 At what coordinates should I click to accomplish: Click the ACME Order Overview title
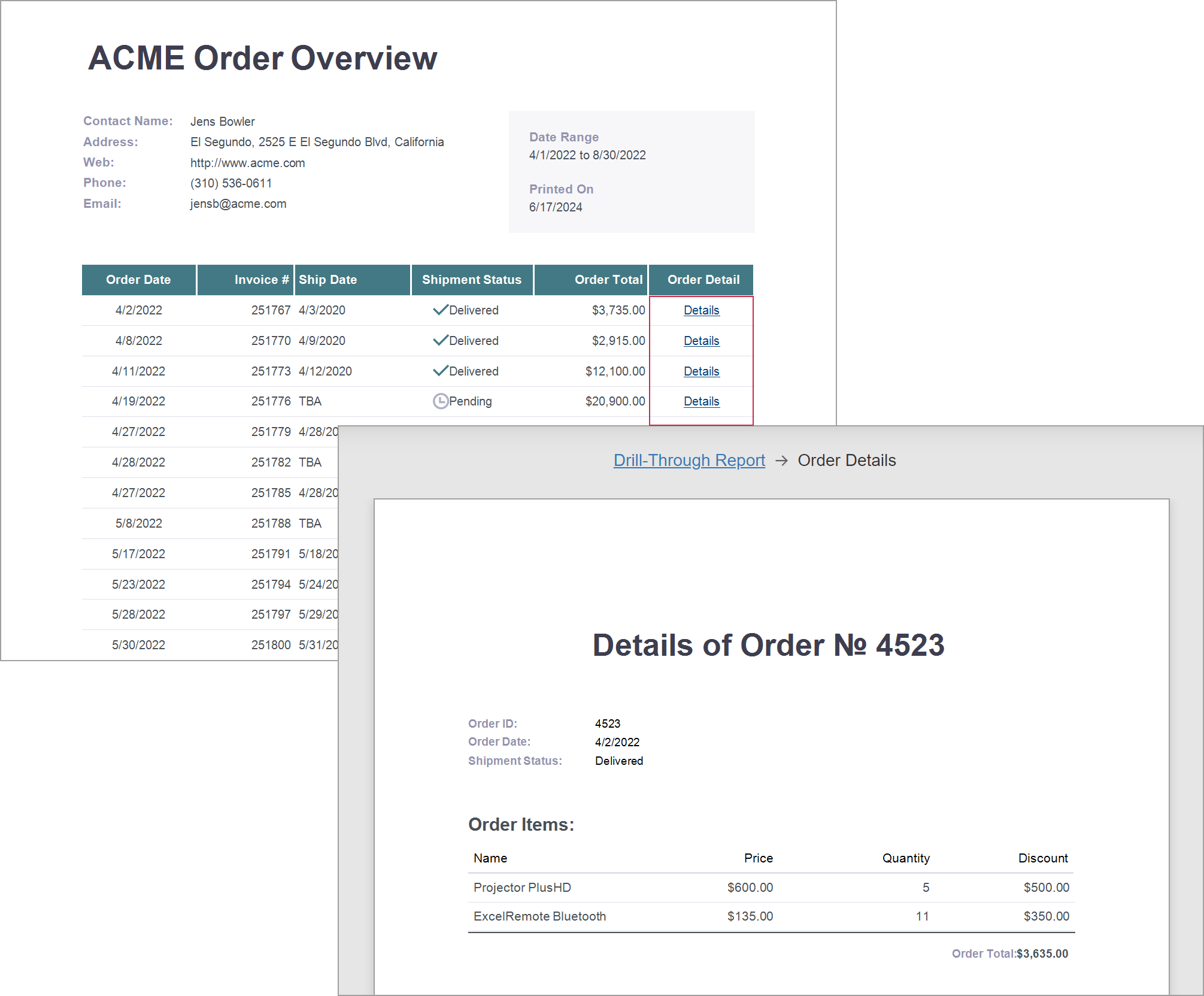coord(263,58)
